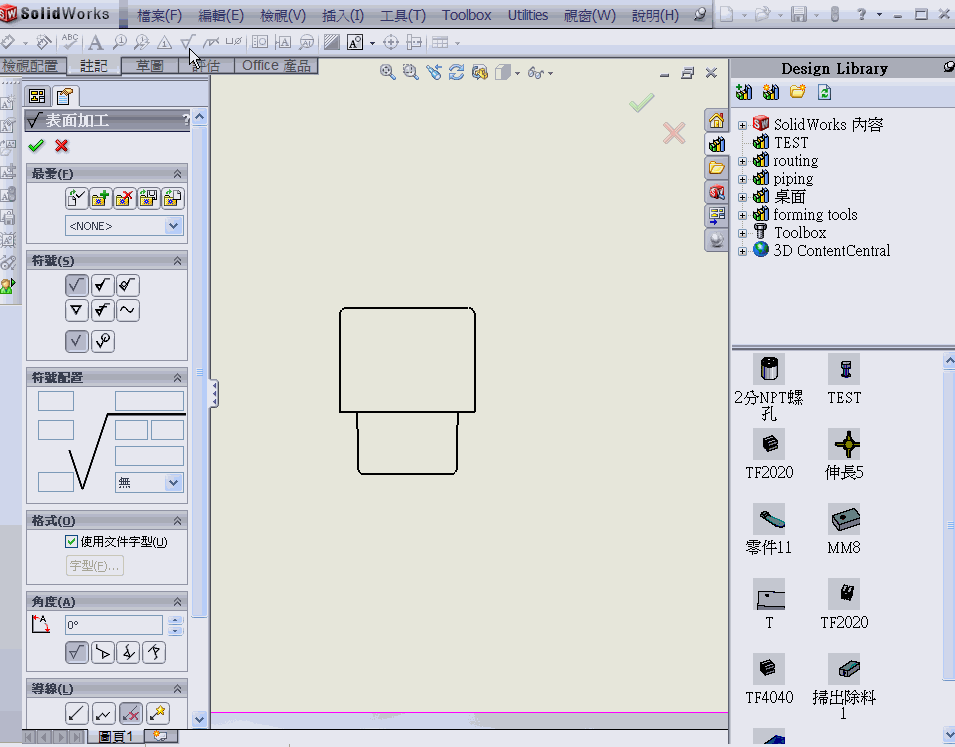The height and width of the screenshot is (747, 955).
Task: Switch to the Office 產品 tab
Action: (276, 65)
